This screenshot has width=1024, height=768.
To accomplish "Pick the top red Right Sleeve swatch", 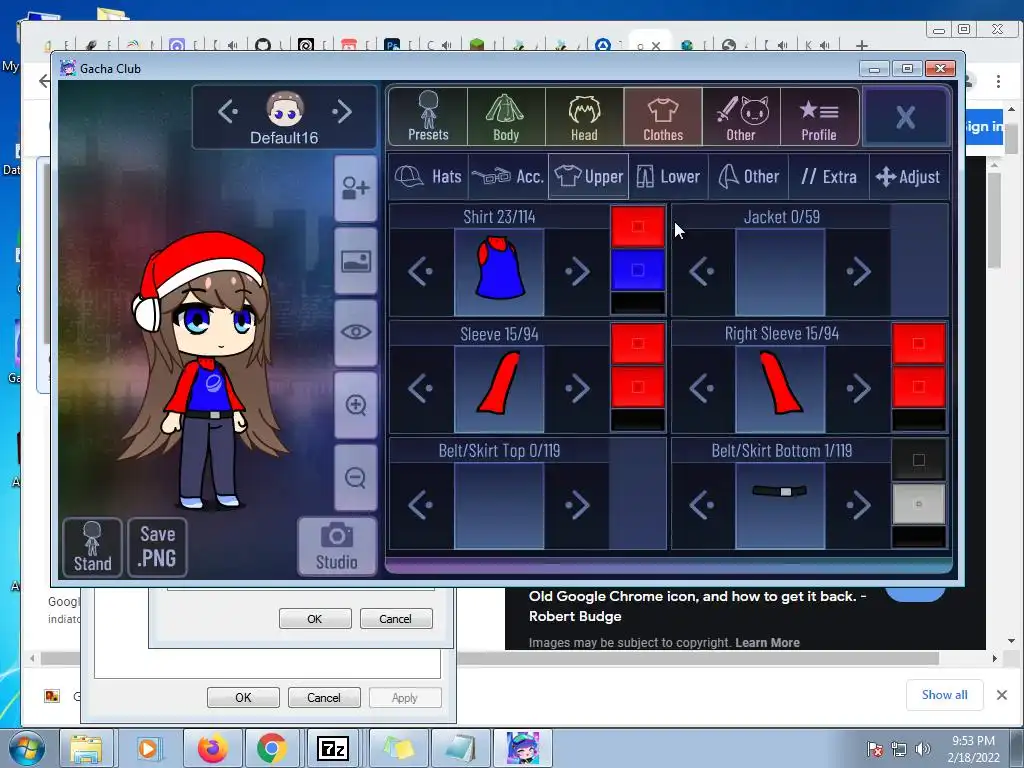I will [919, 344].
